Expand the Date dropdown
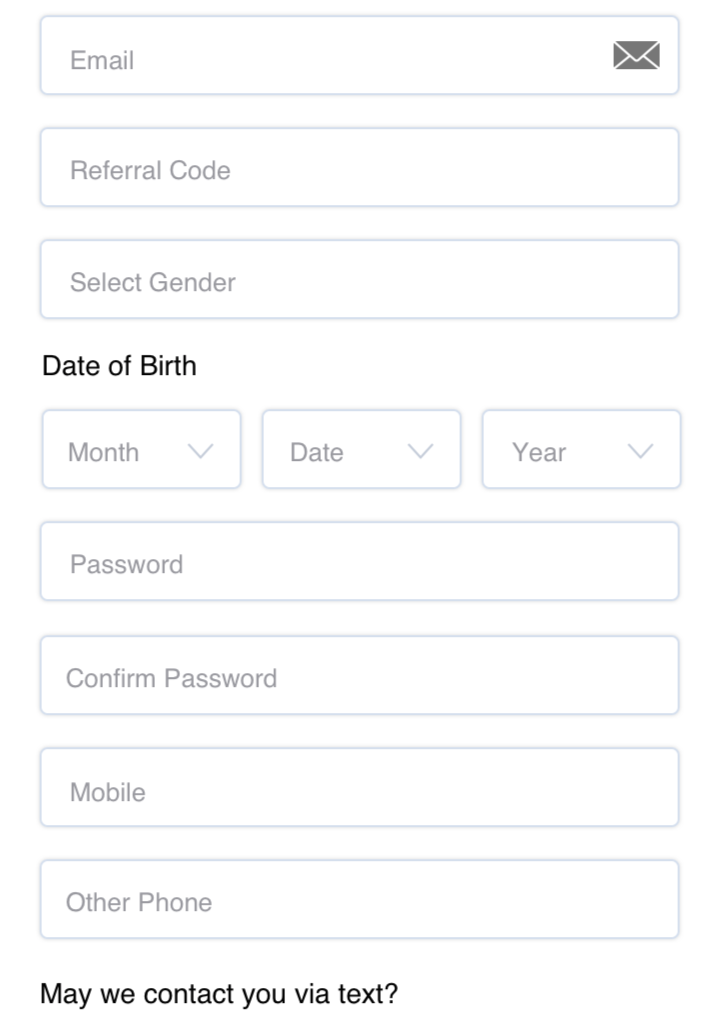The width and height of the screenshot is (714, 1018). [x=362, y=449]
